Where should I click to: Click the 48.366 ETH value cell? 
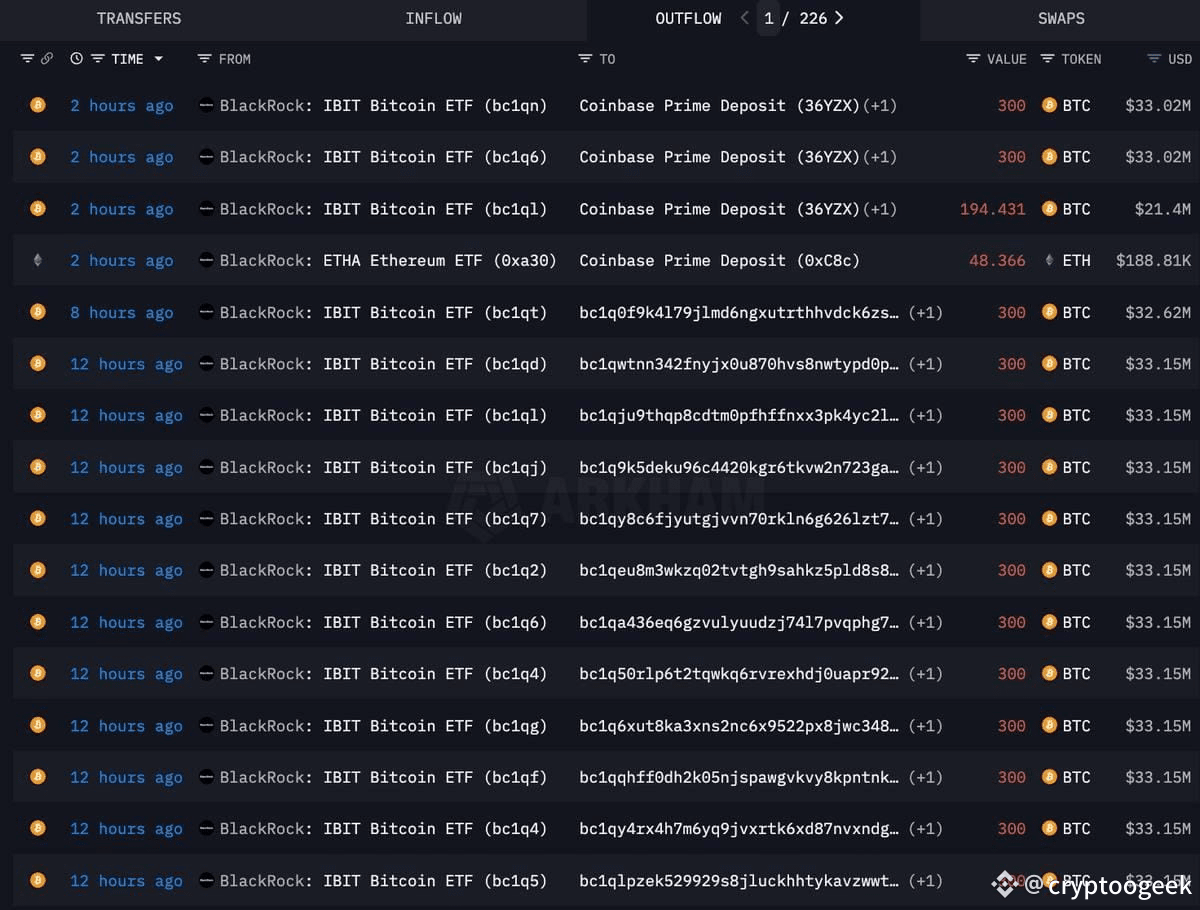[997, 260]
